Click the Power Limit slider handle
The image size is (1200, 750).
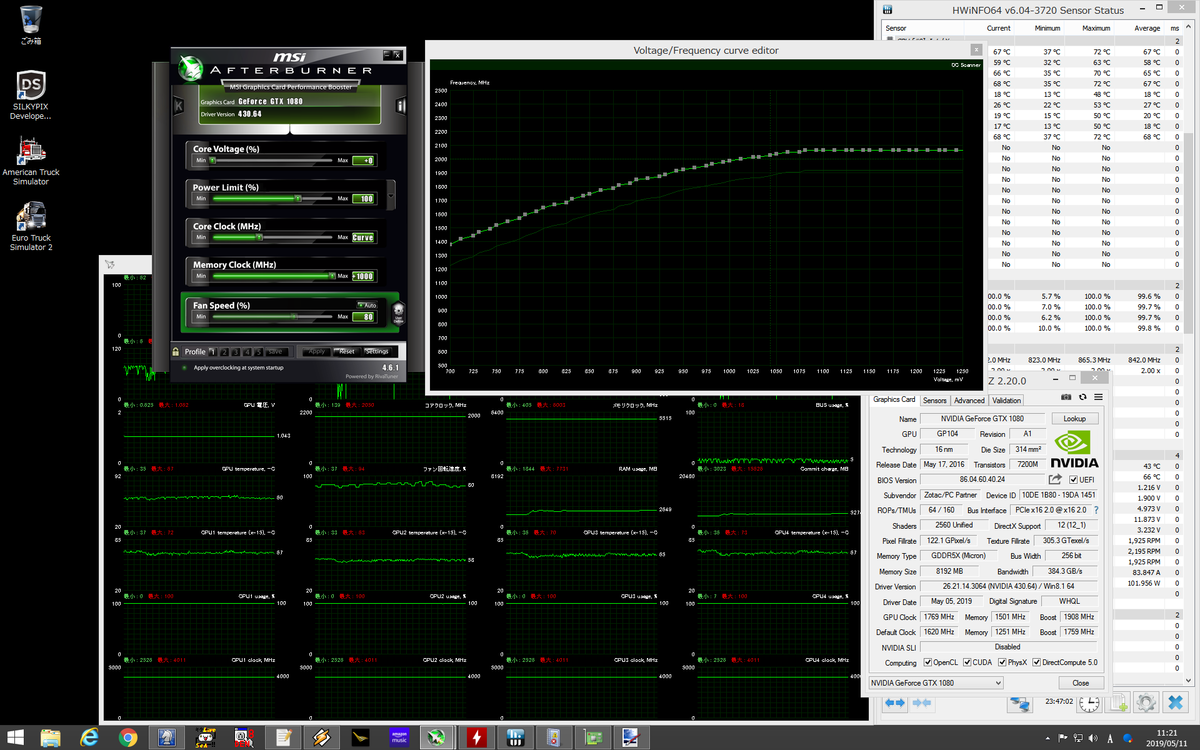pos(298,198)
